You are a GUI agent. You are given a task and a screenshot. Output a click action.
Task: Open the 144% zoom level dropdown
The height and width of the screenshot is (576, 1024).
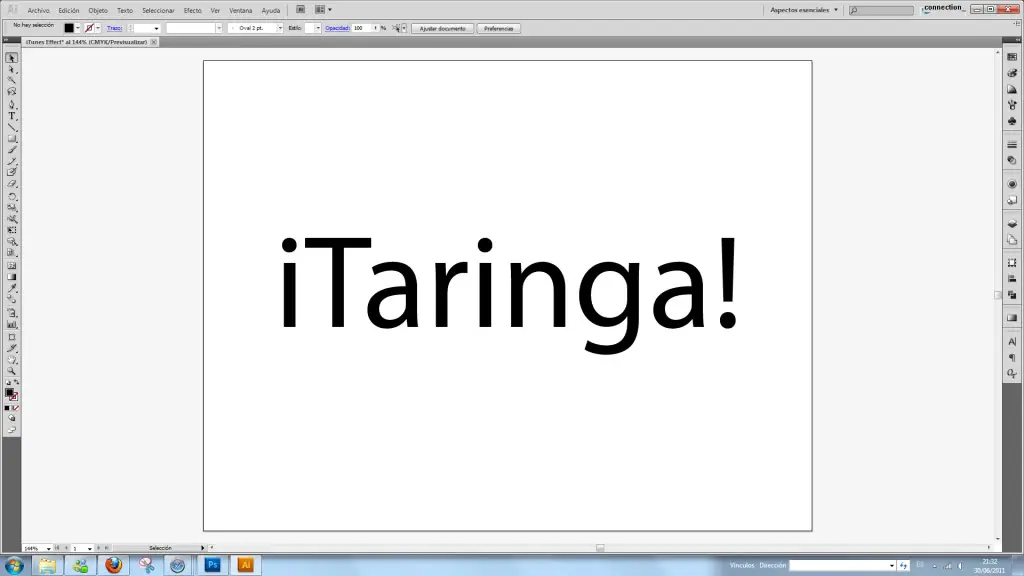48,548
